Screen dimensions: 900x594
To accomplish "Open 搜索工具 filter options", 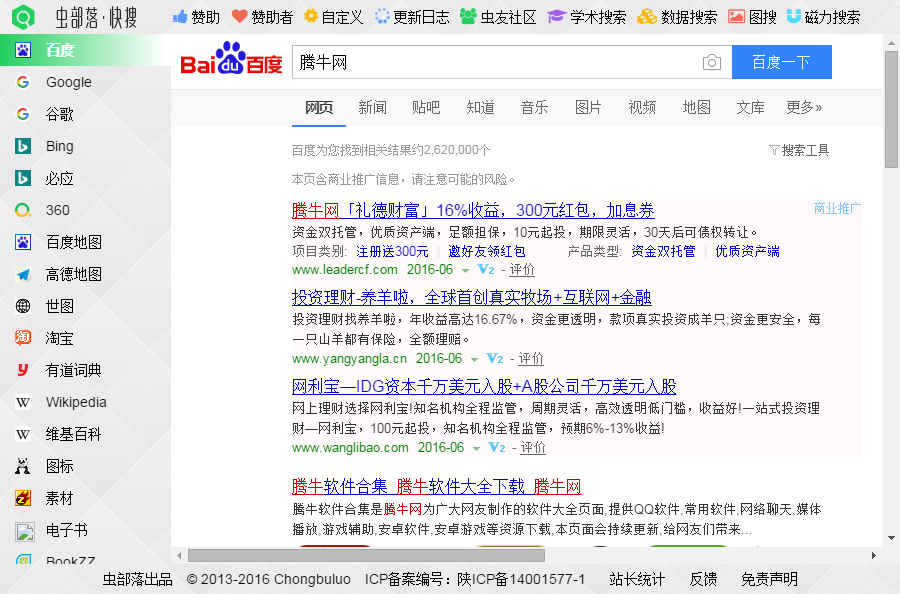I will click(x=799, y=150).
